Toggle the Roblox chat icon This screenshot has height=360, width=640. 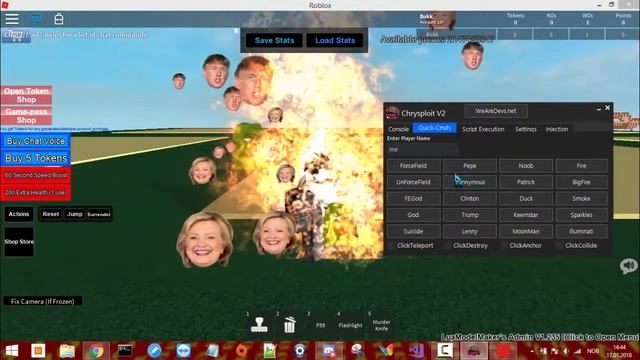[x=36, y=19]
